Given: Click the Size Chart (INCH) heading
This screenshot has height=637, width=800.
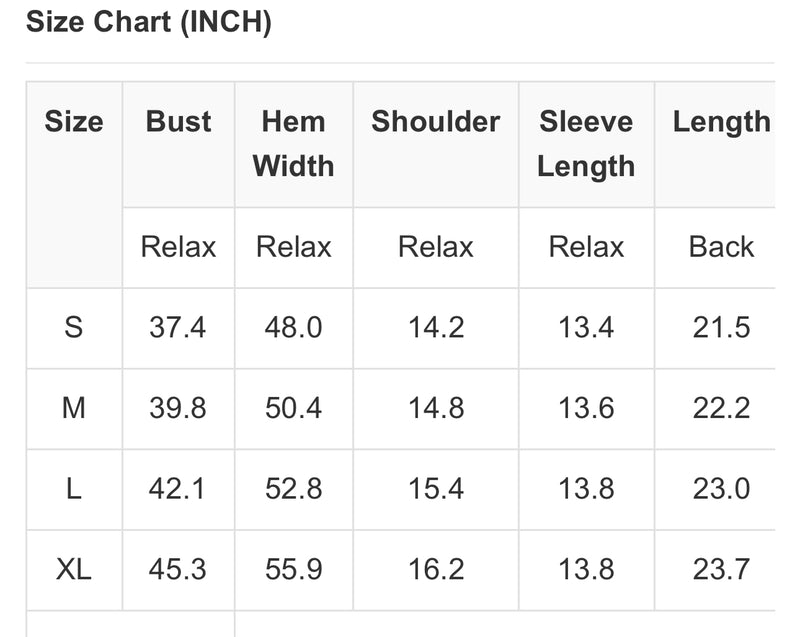Looking at the screenshot, I should pos(148,22).
